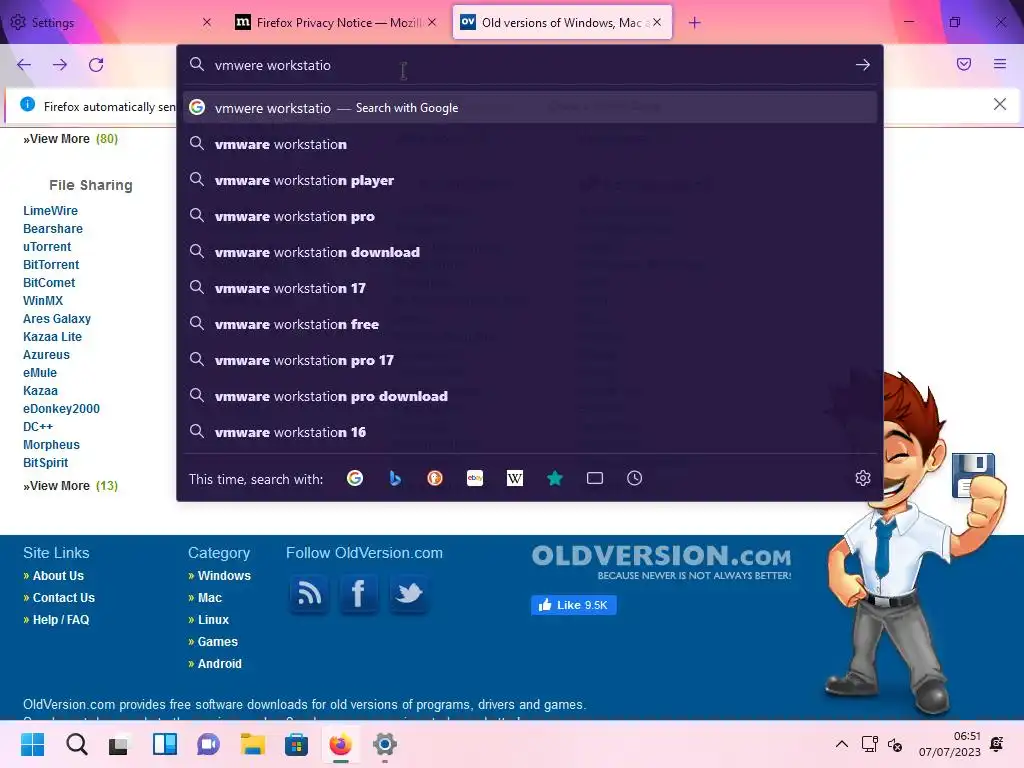Search this time with eBay icon
1024x768 pixels.
475,479
